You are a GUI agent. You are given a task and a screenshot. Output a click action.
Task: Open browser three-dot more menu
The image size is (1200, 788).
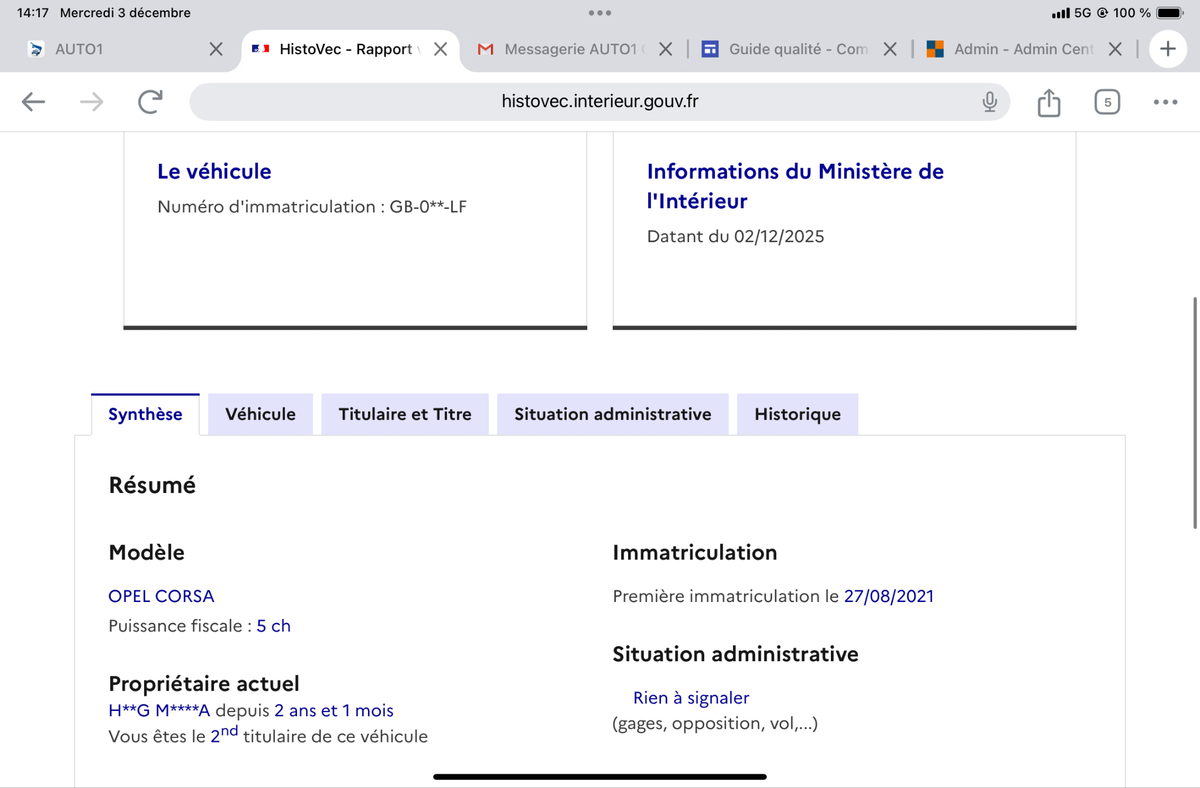(1165, 102)
